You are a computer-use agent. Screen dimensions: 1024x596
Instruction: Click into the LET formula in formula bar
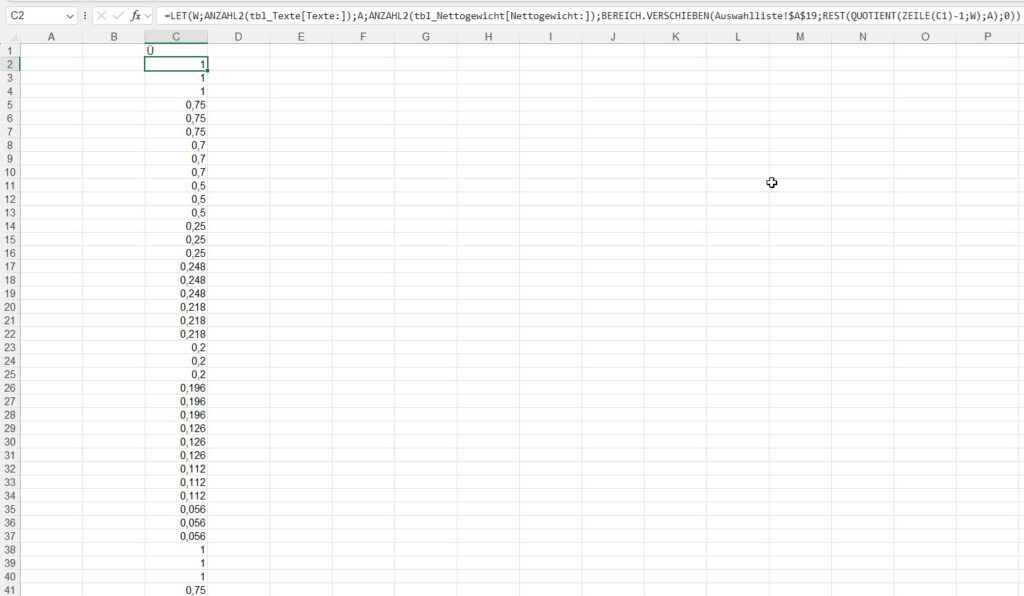coord(590,15)
